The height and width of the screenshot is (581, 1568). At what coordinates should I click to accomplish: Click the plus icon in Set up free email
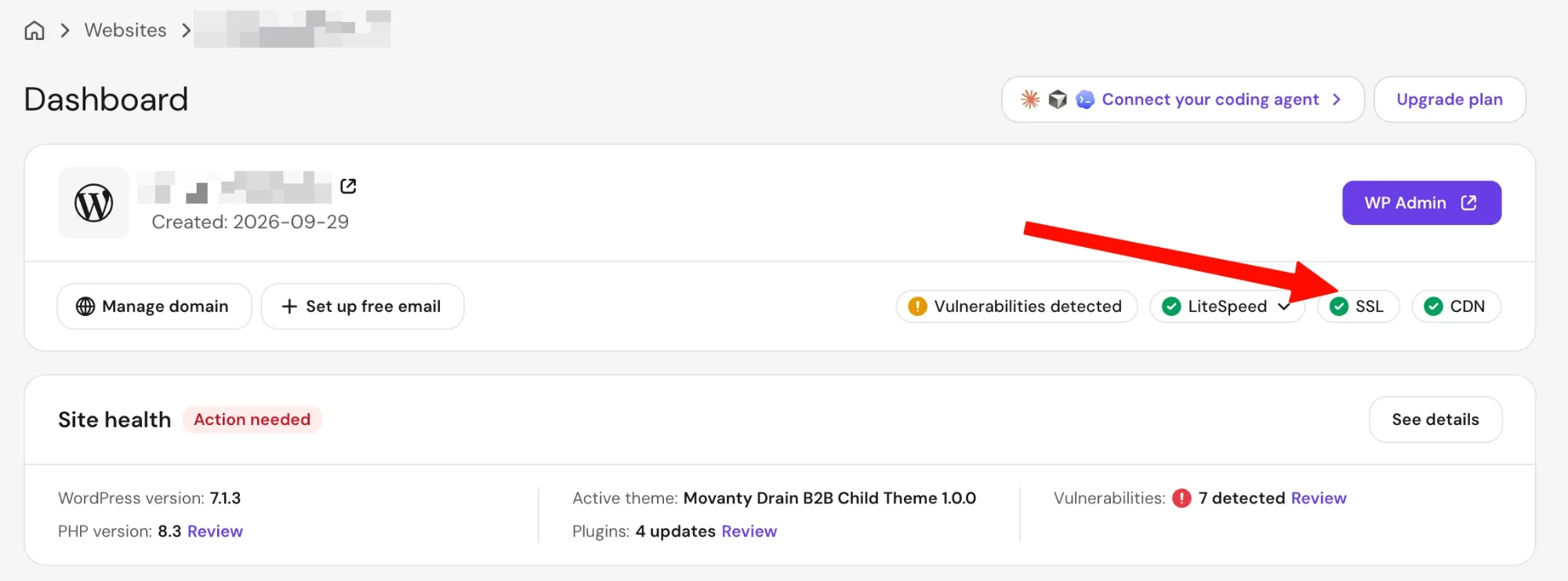289,307
